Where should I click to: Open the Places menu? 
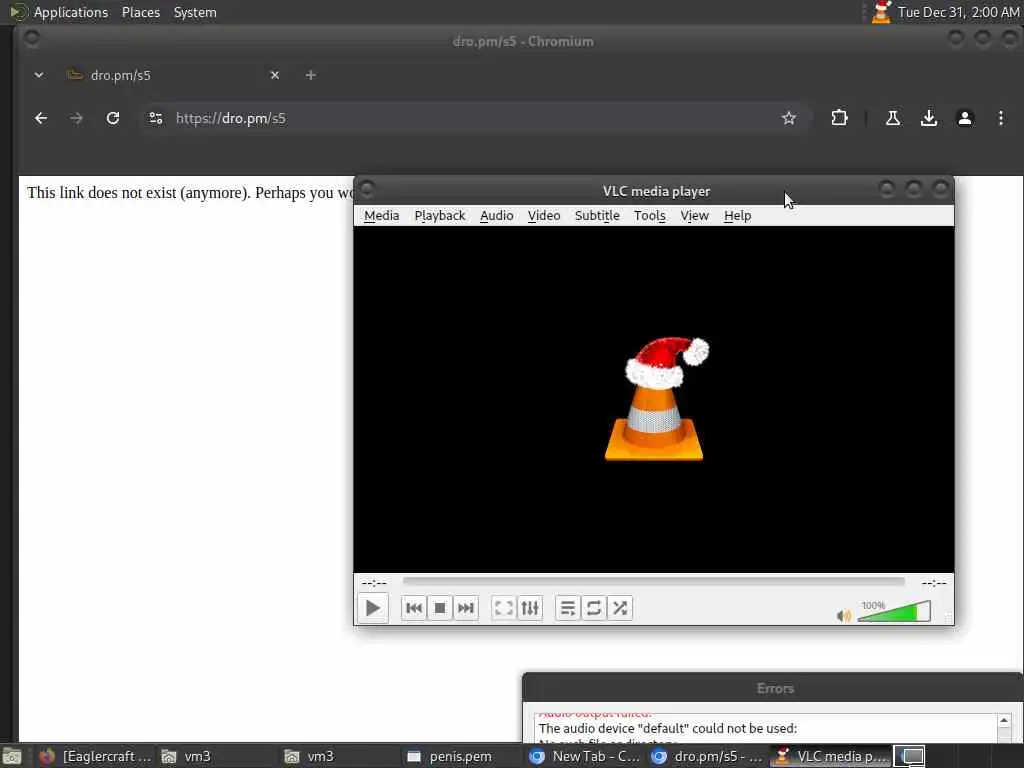point(140,12)
